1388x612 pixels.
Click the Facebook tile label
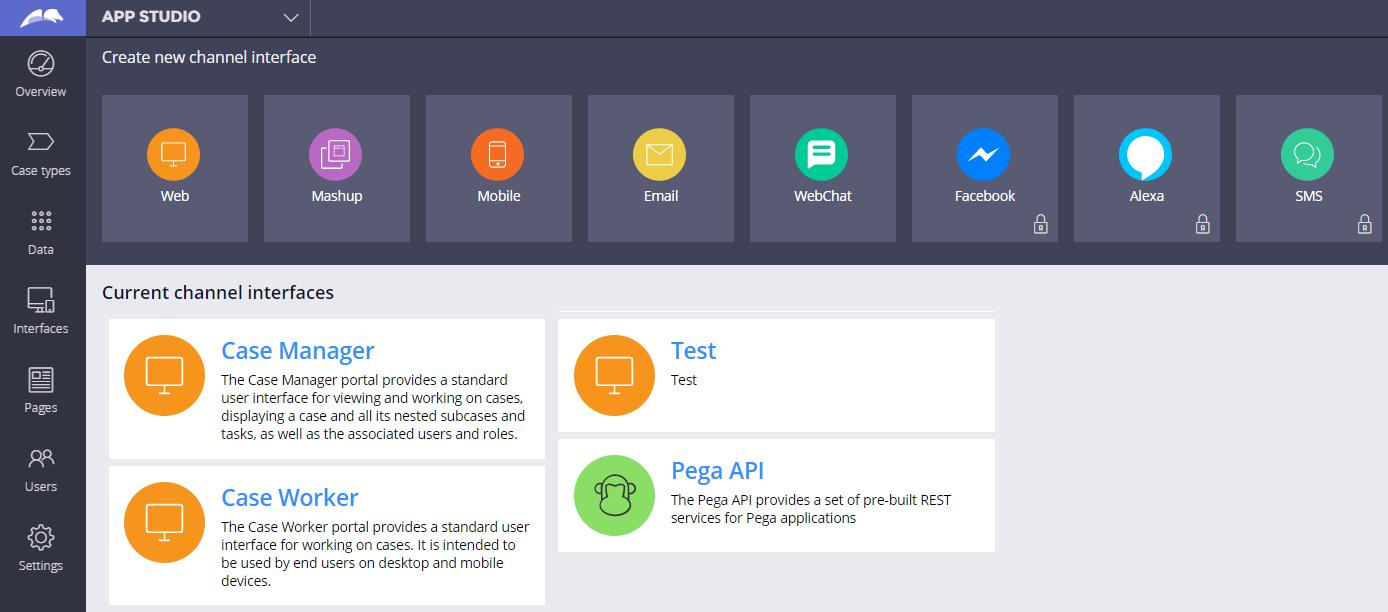(985, 196)
